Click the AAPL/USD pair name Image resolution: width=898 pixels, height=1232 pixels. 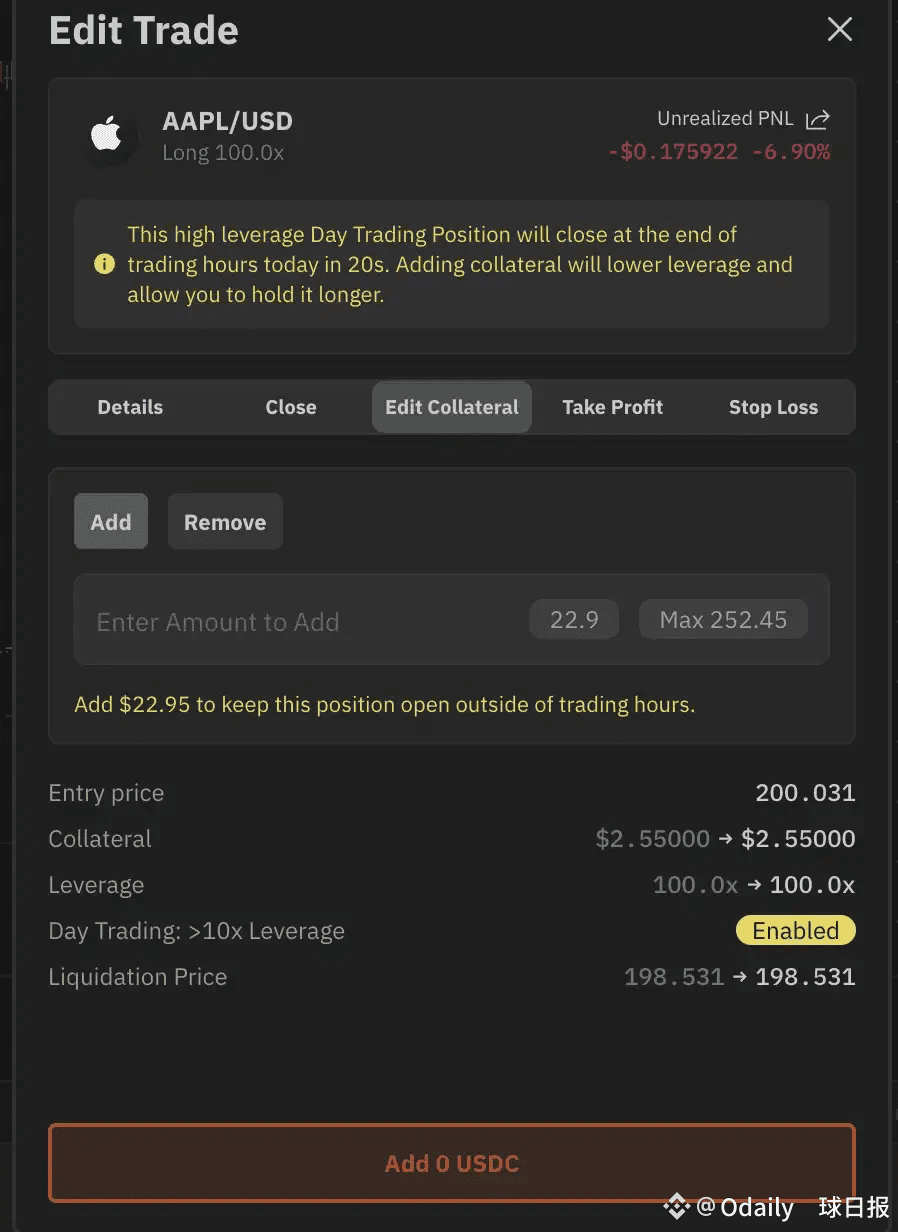tap(228, 122)
